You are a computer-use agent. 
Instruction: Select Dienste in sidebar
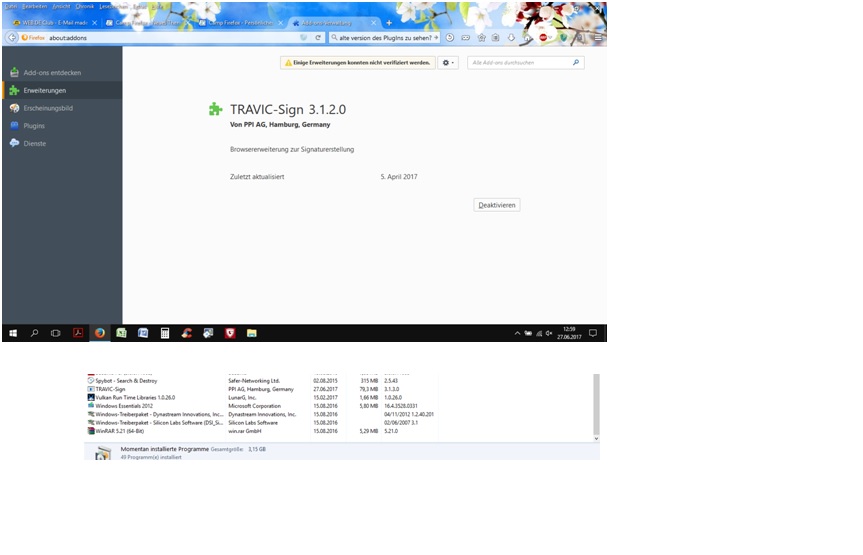coord(62,143)
